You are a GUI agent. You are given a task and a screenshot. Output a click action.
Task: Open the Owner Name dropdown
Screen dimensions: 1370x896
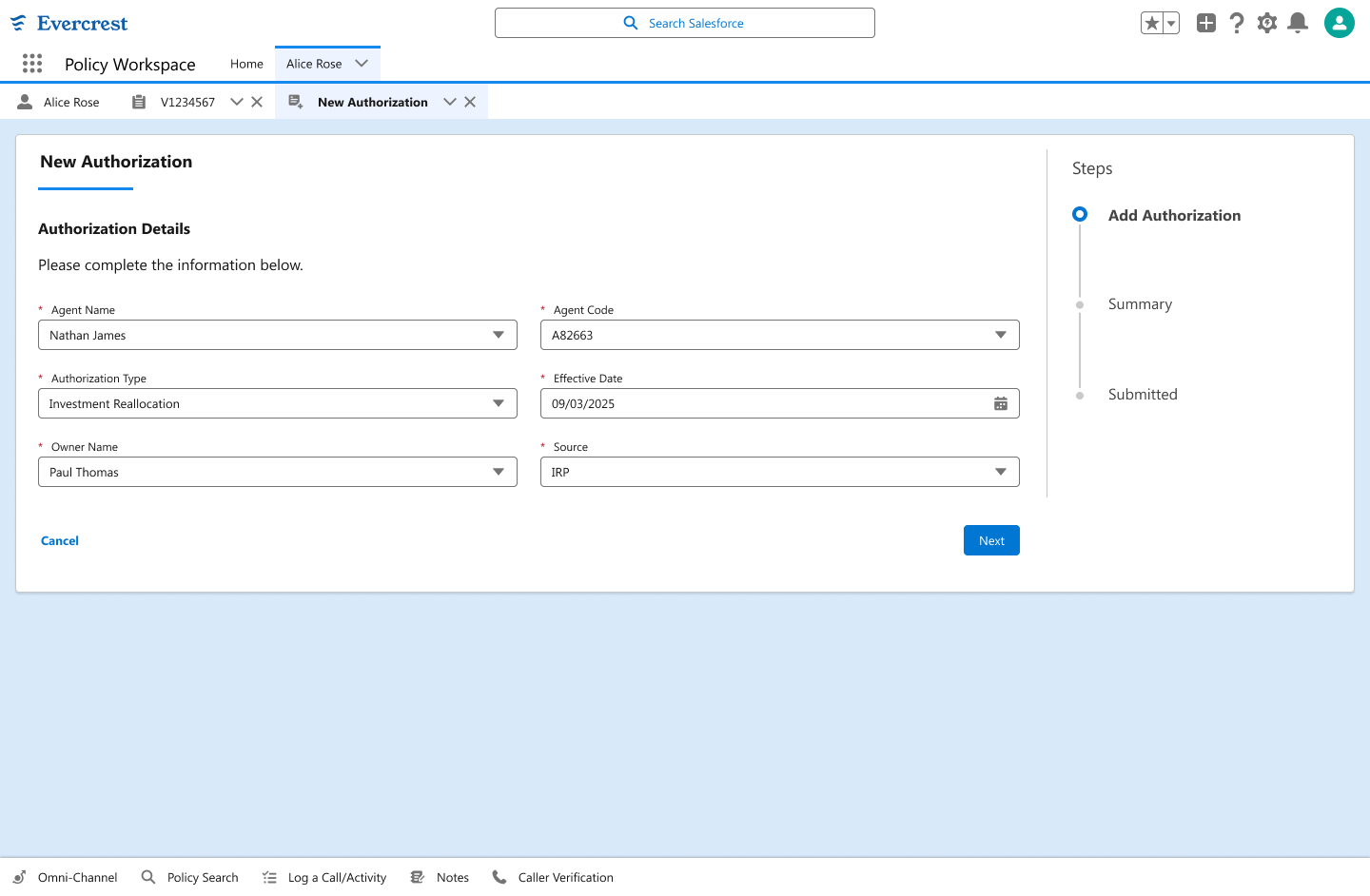pyautogui.click(x=278, y=472)
